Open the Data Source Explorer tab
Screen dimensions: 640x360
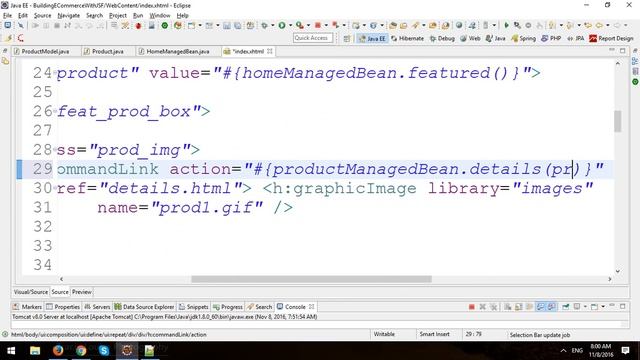[x=145, y=307]
